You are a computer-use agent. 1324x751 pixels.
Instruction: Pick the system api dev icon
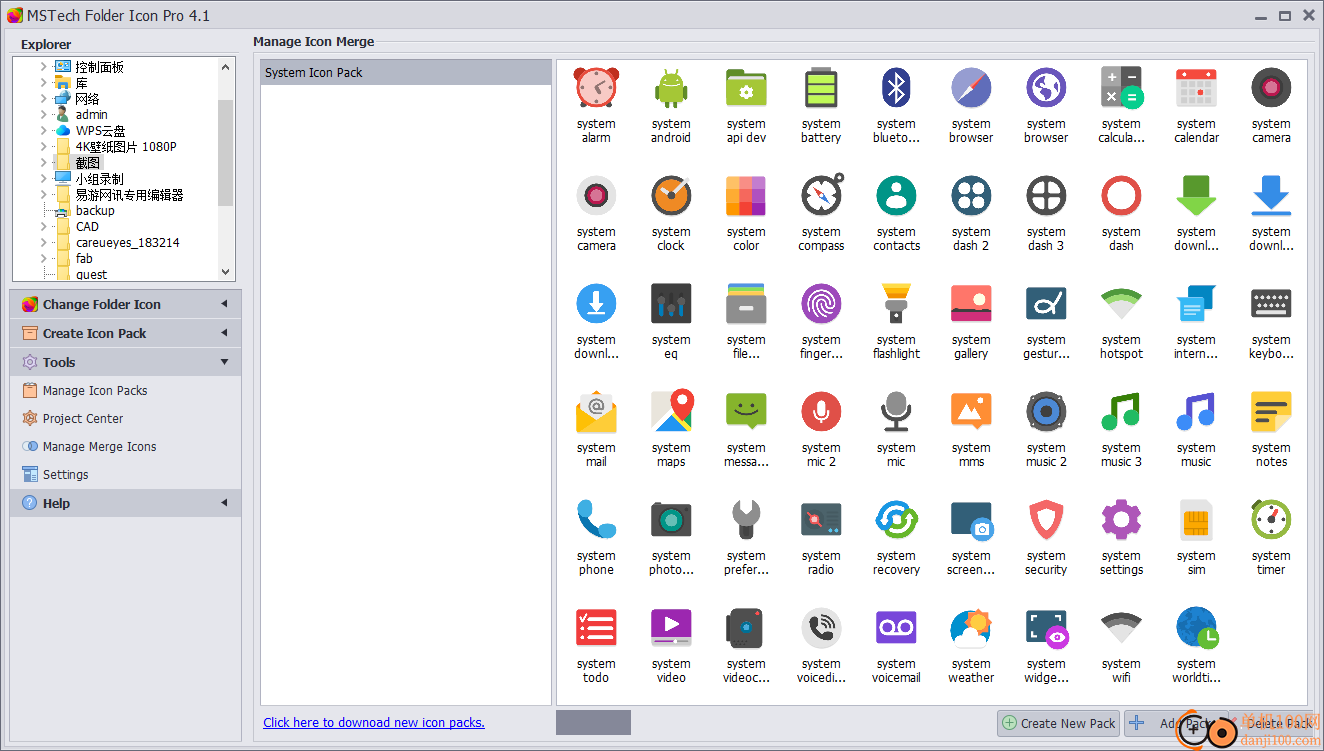pyautogui.click(x=746, y=88)
